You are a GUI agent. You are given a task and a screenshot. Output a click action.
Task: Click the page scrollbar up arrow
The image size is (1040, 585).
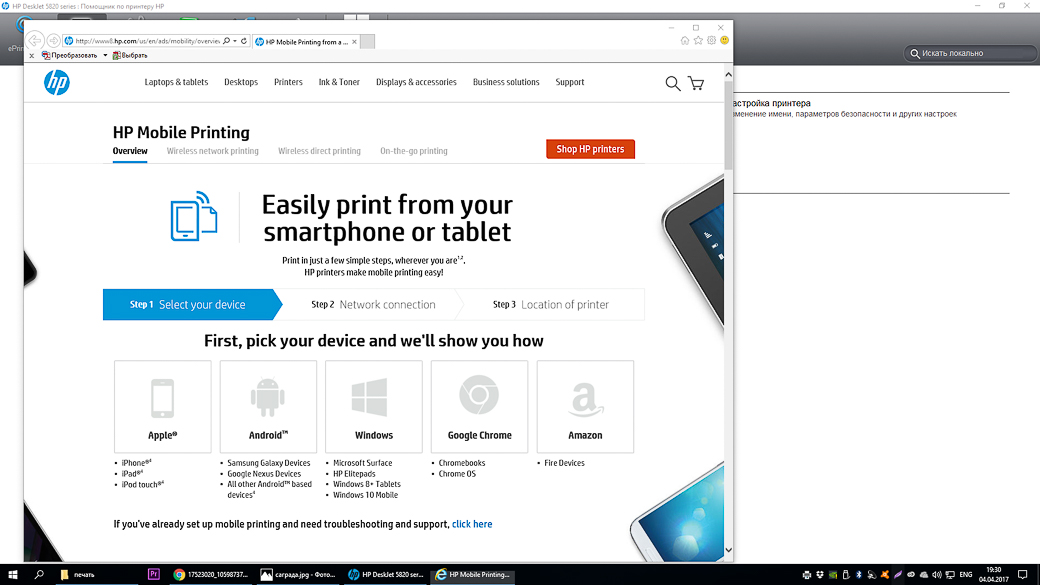[728, 75]
